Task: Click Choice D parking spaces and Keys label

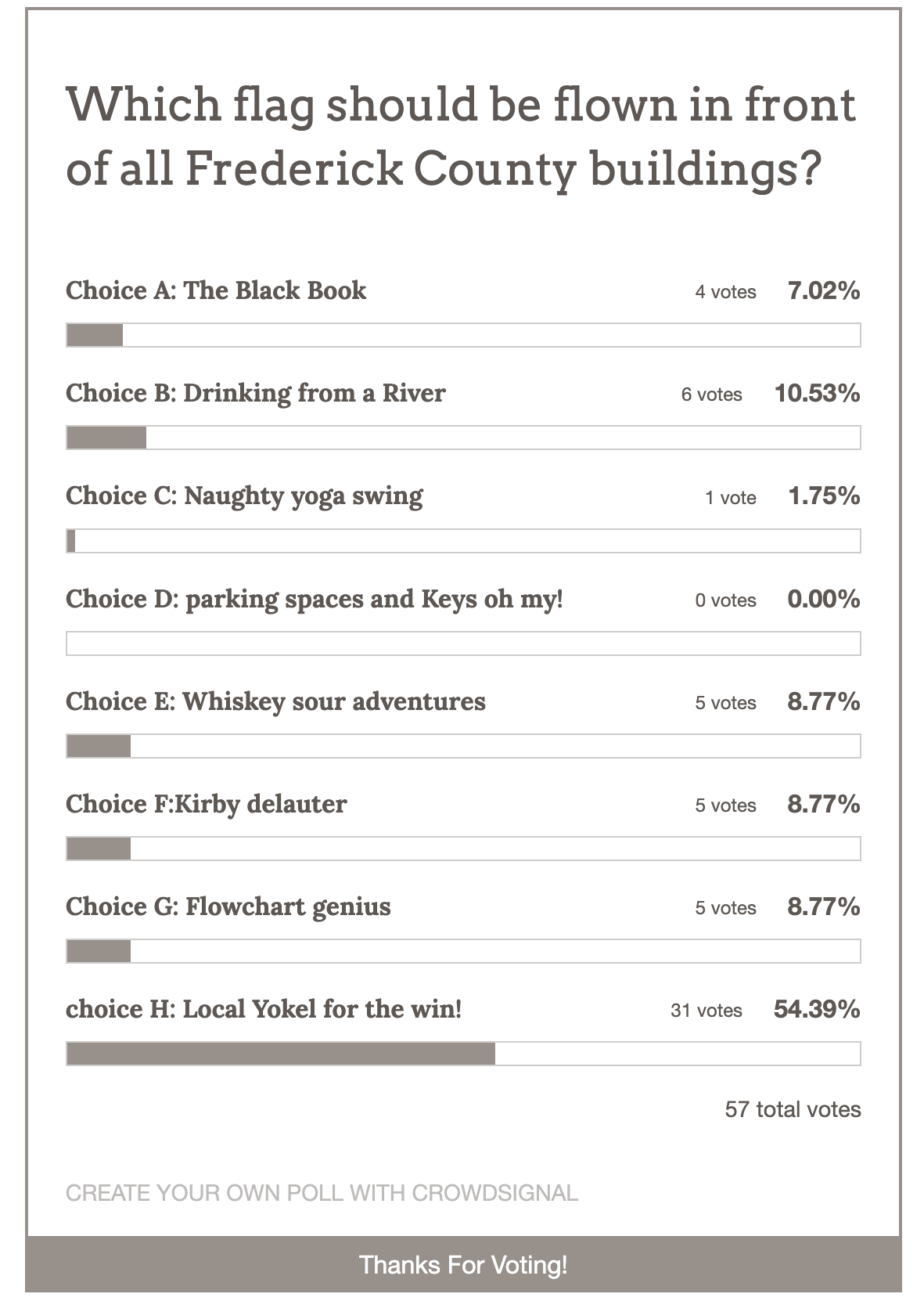Action: 315,599
